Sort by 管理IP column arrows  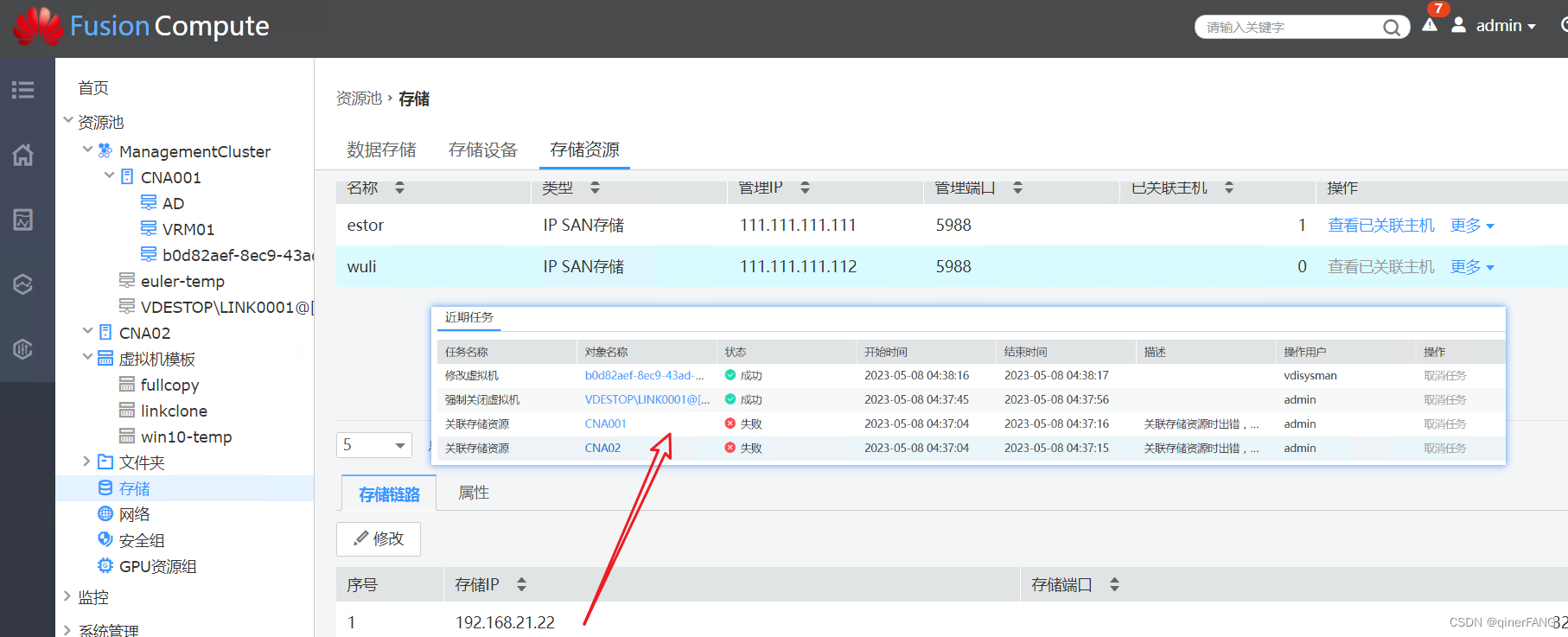click(x=805, y=188)
